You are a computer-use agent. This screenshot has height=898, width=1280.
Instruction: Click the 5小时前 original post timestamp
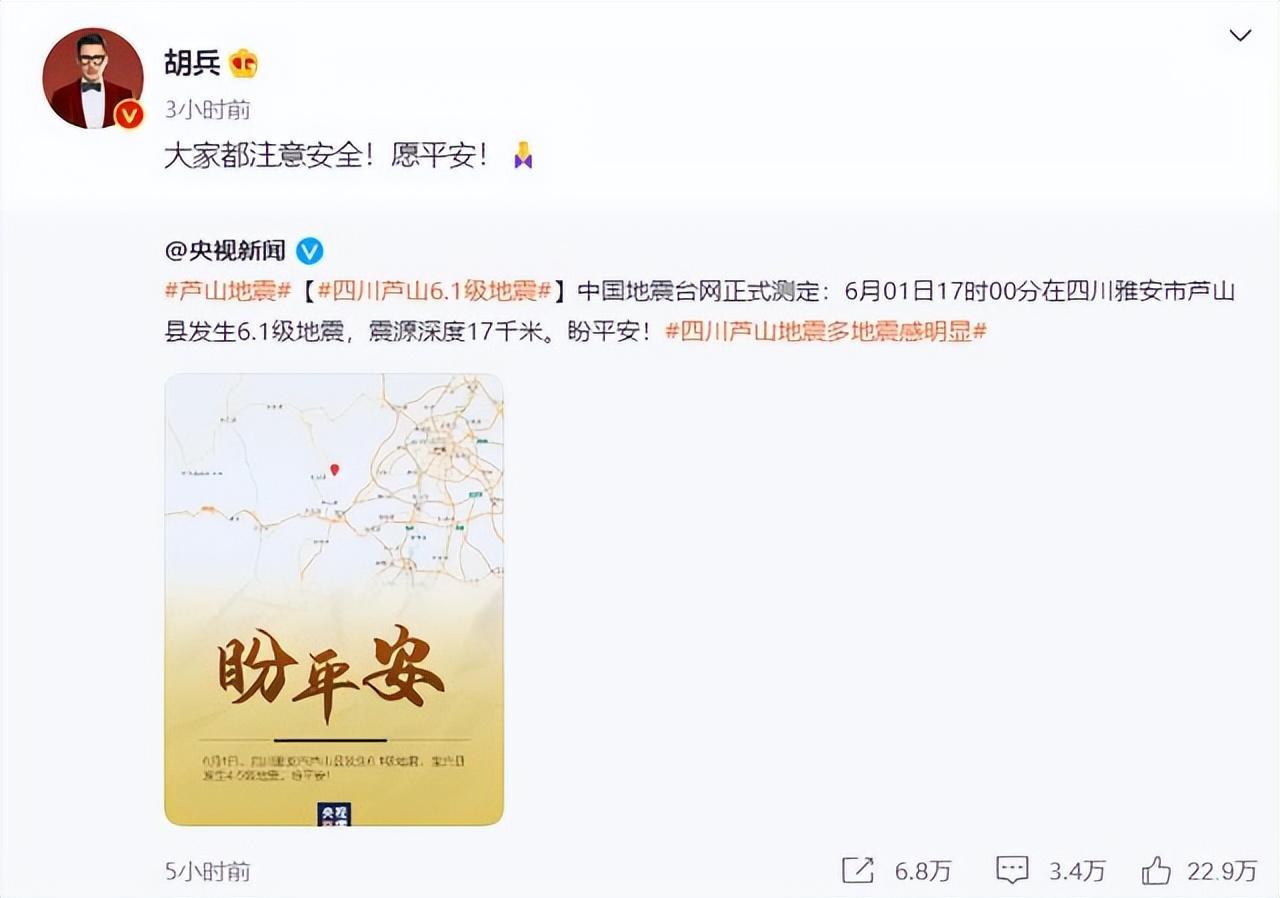pyautogui.click(x=207, y=871)
